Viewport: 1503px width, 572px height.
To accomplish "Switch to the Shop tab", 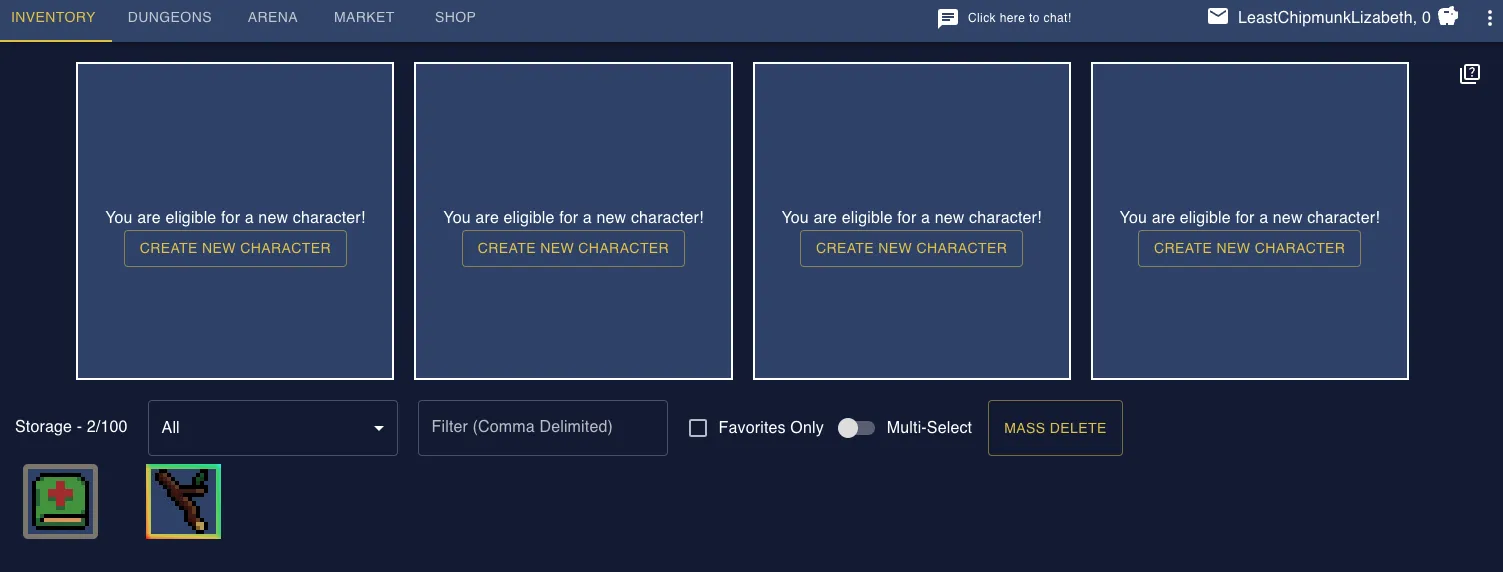I will tap(455, 18).
